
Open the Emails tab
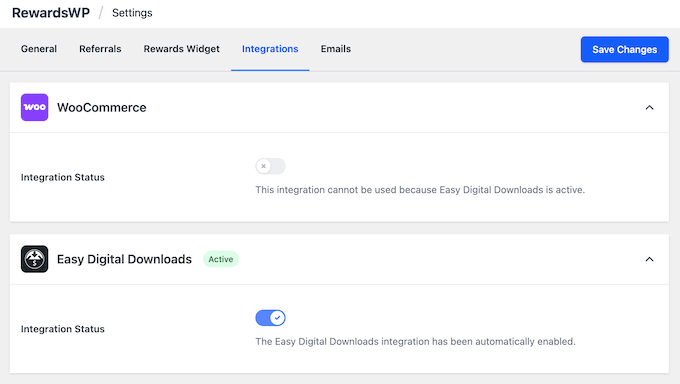(336, 49)
